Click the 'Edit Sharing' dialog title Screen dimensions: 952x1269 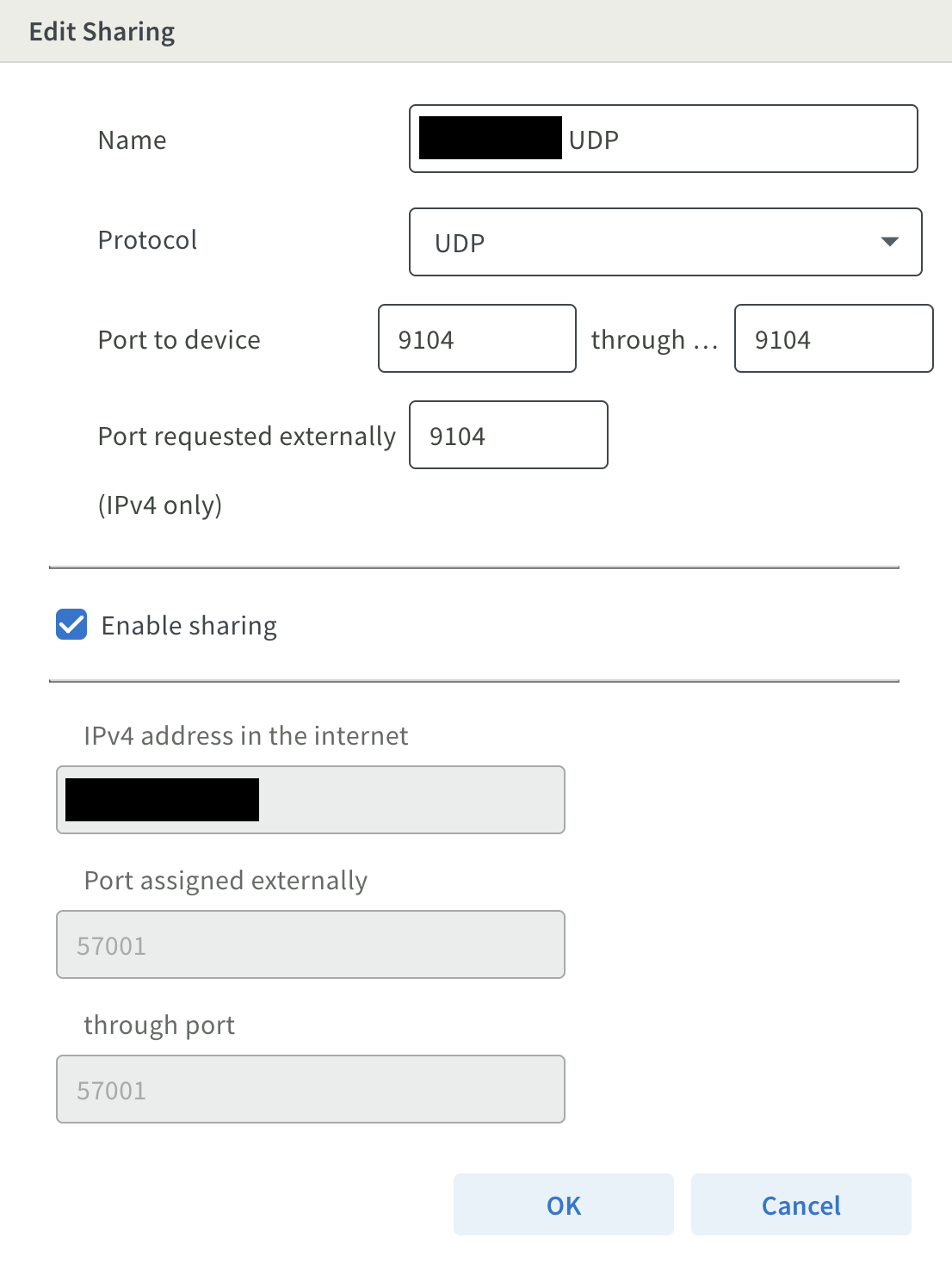pos(102,32)
